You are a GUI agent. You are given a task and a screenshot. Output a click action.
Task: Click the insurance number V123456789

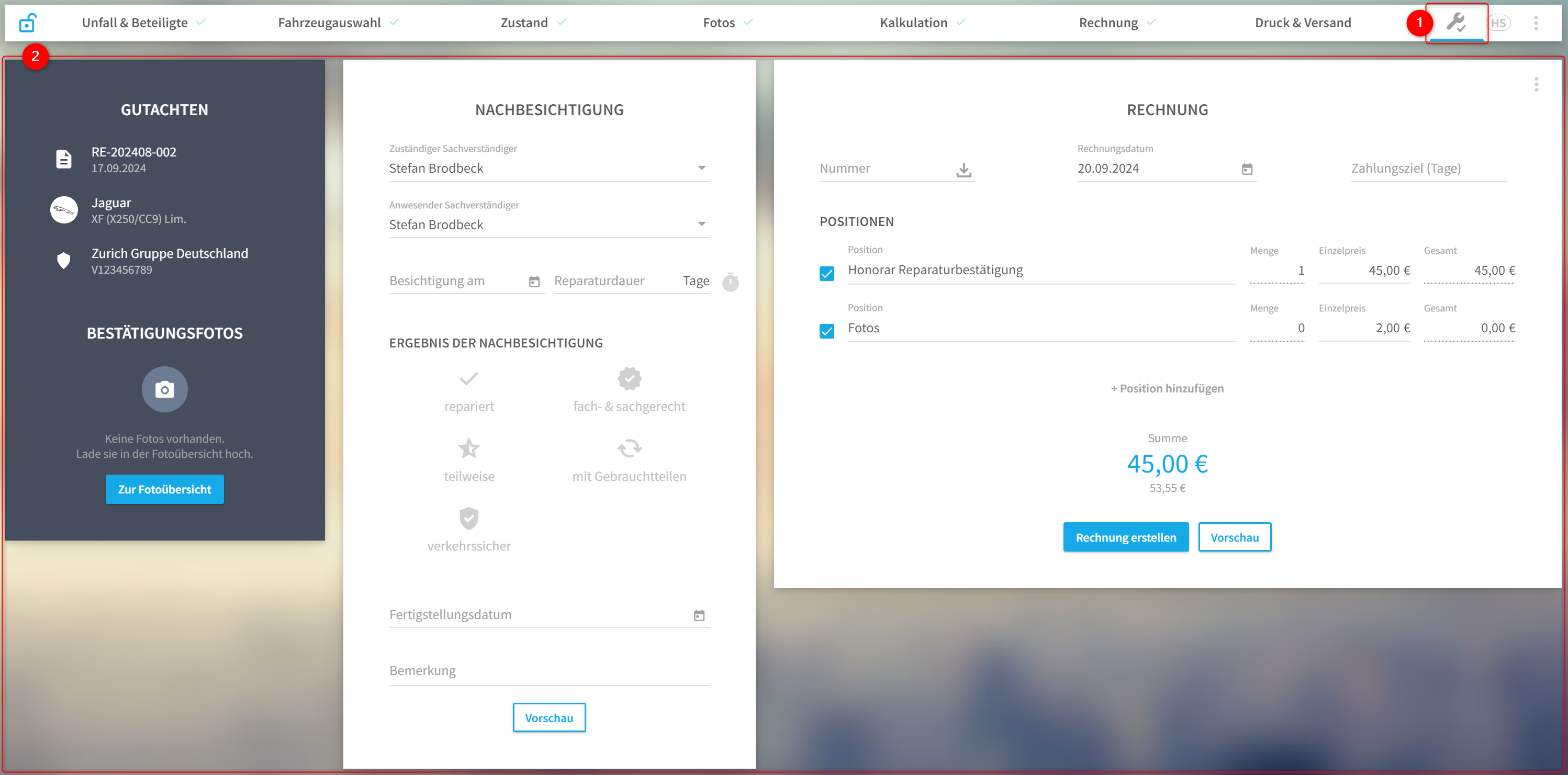coord(121,269)
